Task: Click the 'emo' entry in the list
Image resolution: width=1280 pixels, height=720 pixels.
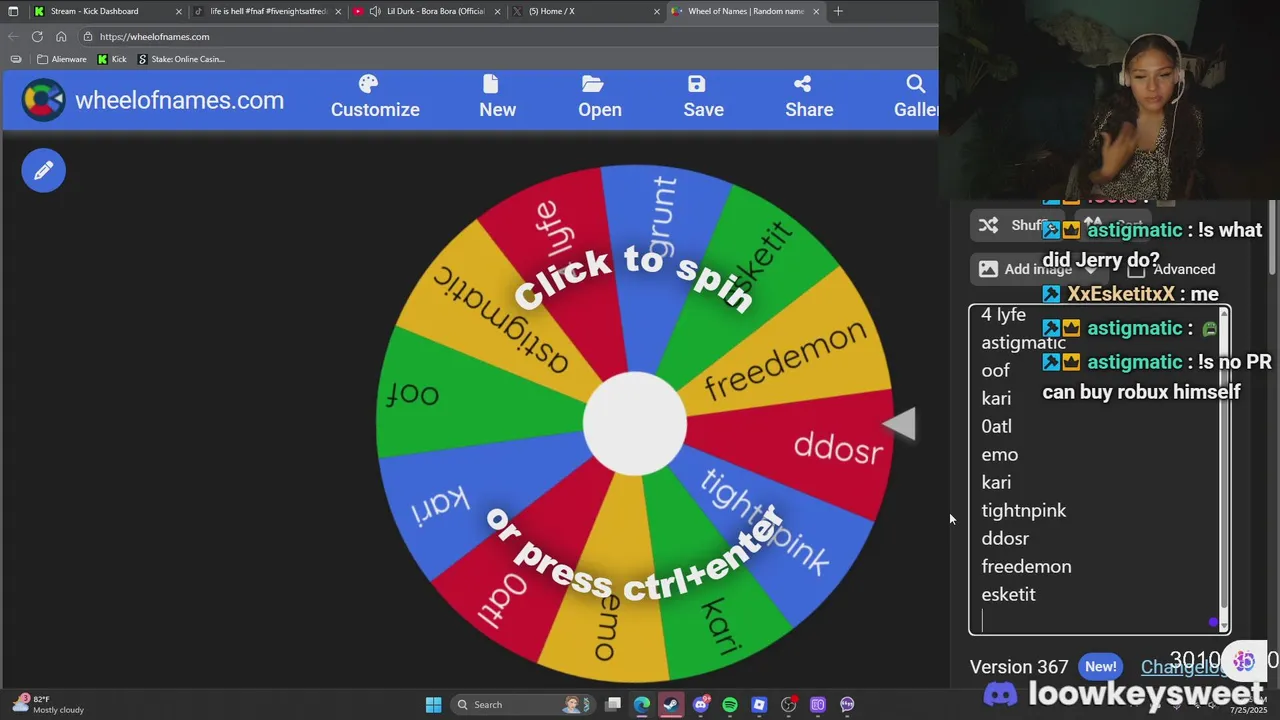Action: (x=999, y=454)
